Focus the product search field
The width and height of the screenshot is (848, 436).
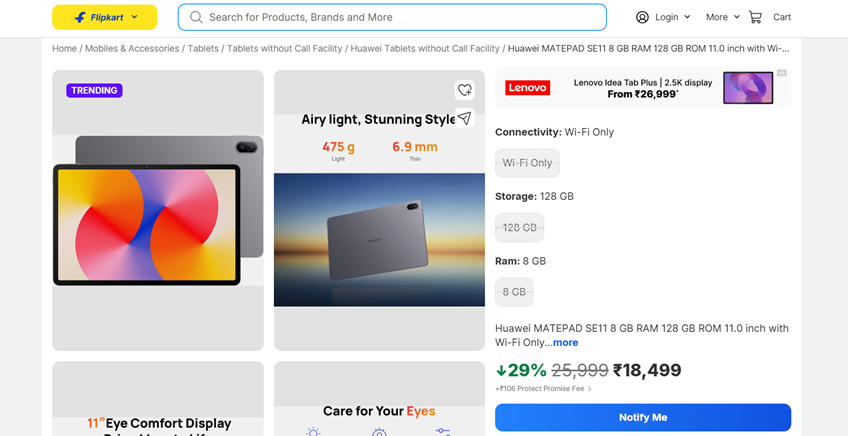pyautogui.click(x=400, y=17)
